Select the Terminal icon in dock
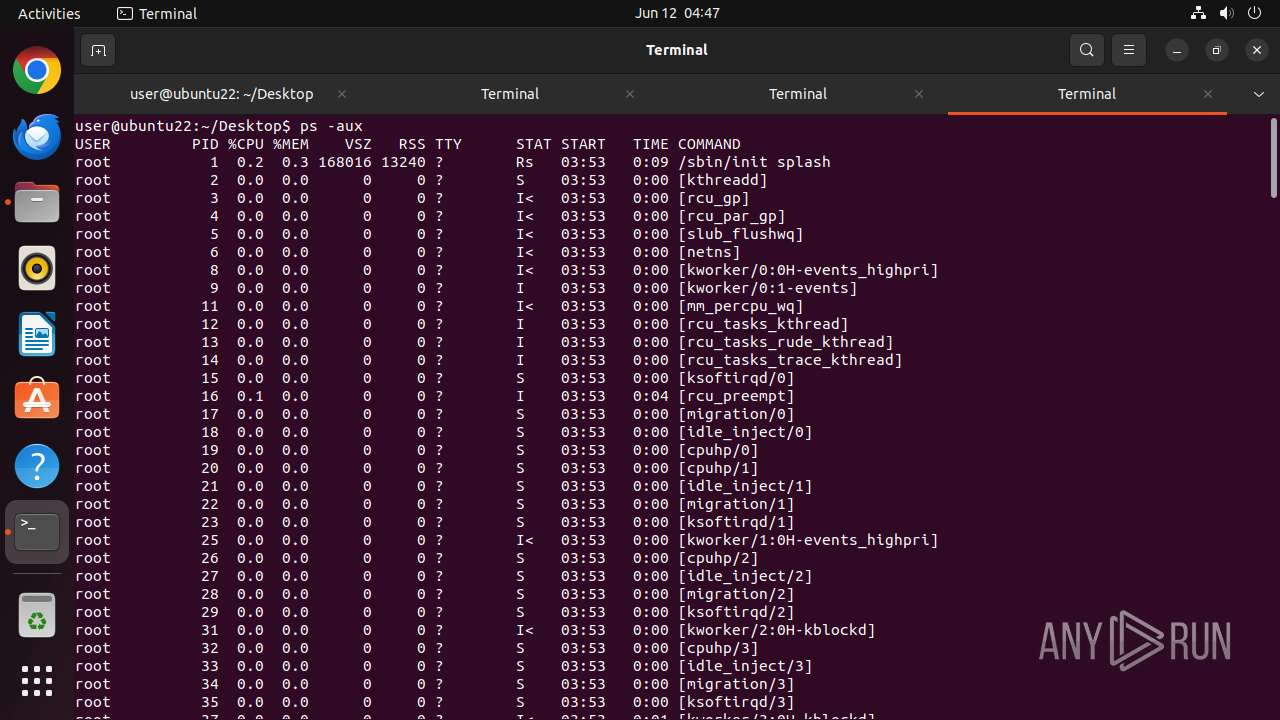This screenshot has height=720, width=1280. (37, 533)
